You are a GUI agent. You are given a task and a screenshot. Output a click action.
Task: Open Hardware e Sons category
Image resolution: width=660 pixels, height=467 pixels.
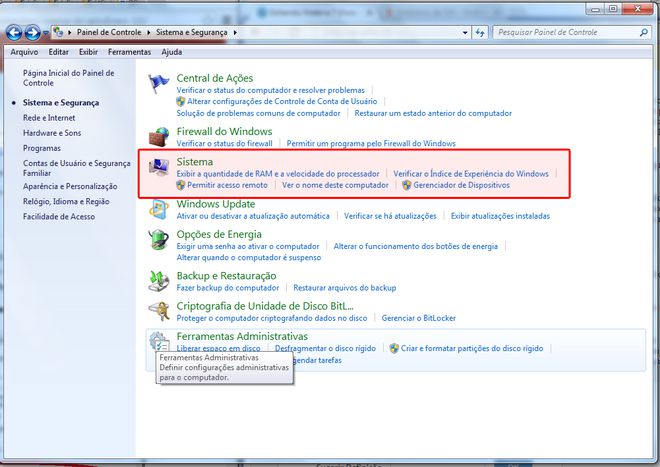tap(52, 133)
